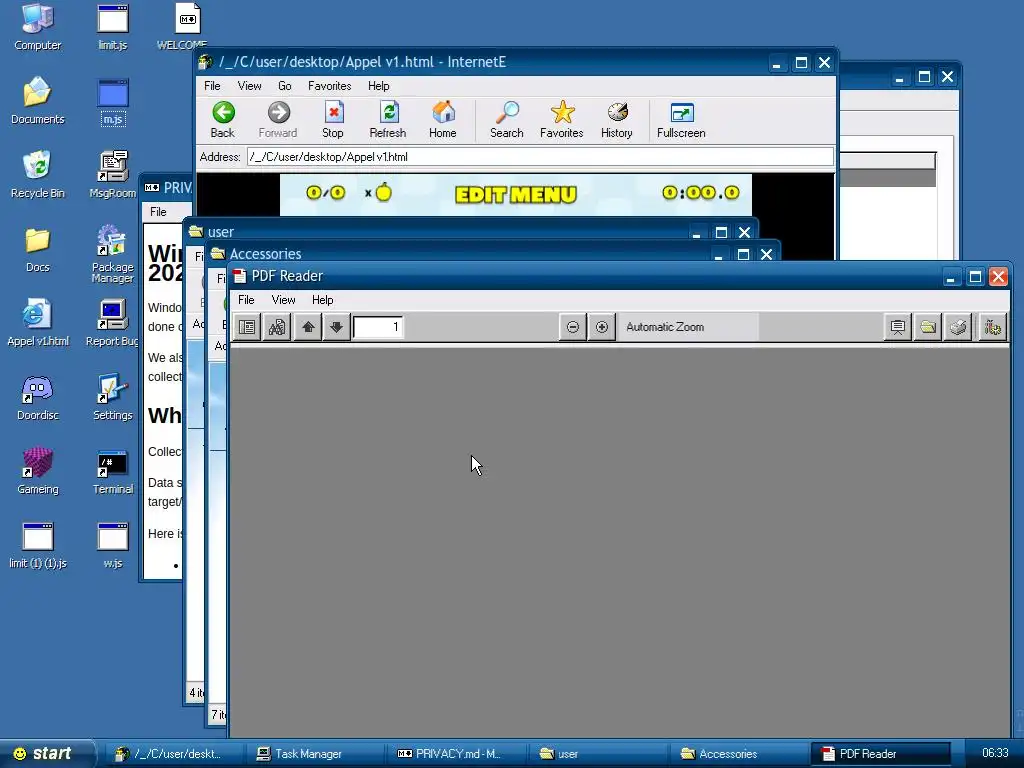Open File menu in PRIVACY.md window
Screen dimensions: 1024x768
pyautogui.click(x=158, y=212)
